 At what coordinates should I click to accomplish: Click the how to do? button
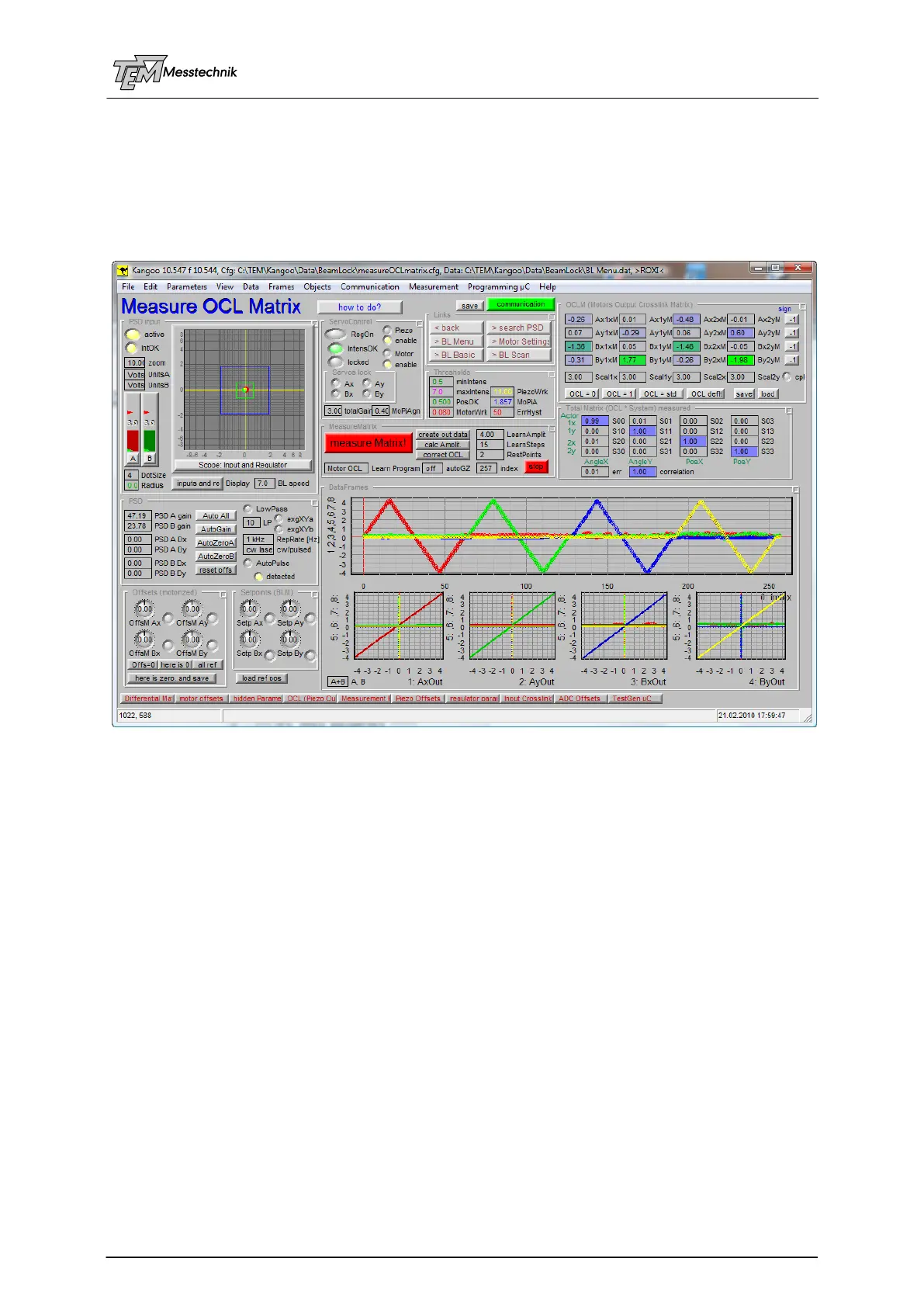pyautogui.click(x=360, y=307)
